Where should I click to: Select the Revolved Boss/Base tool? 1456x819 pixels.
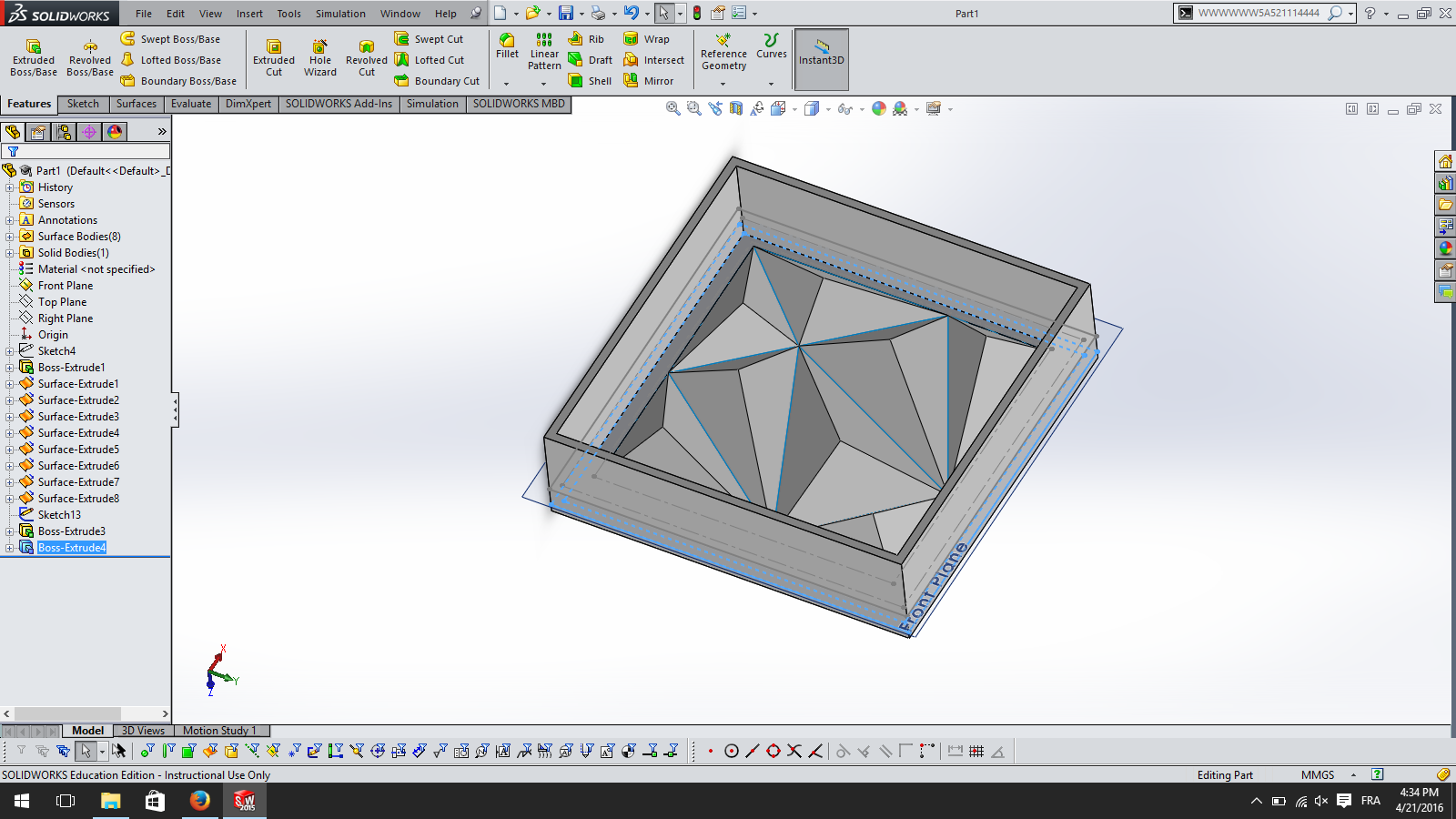coord(90,58)
